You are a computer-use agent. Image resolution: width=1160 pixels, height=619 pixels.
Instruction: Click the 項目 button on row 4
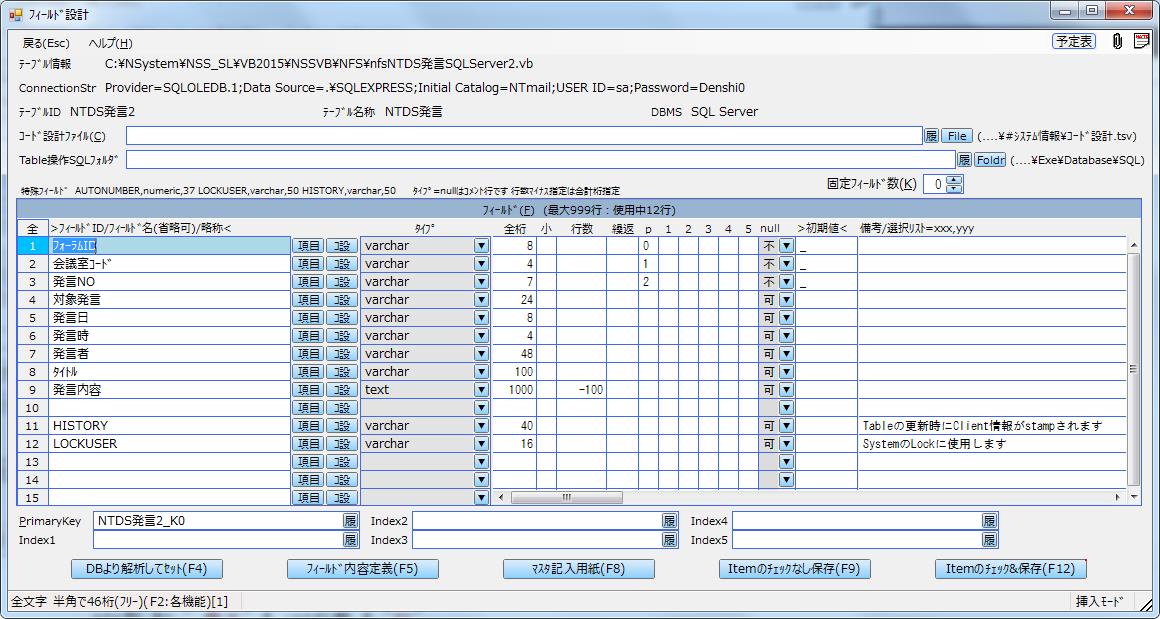[x=307, y=300]
